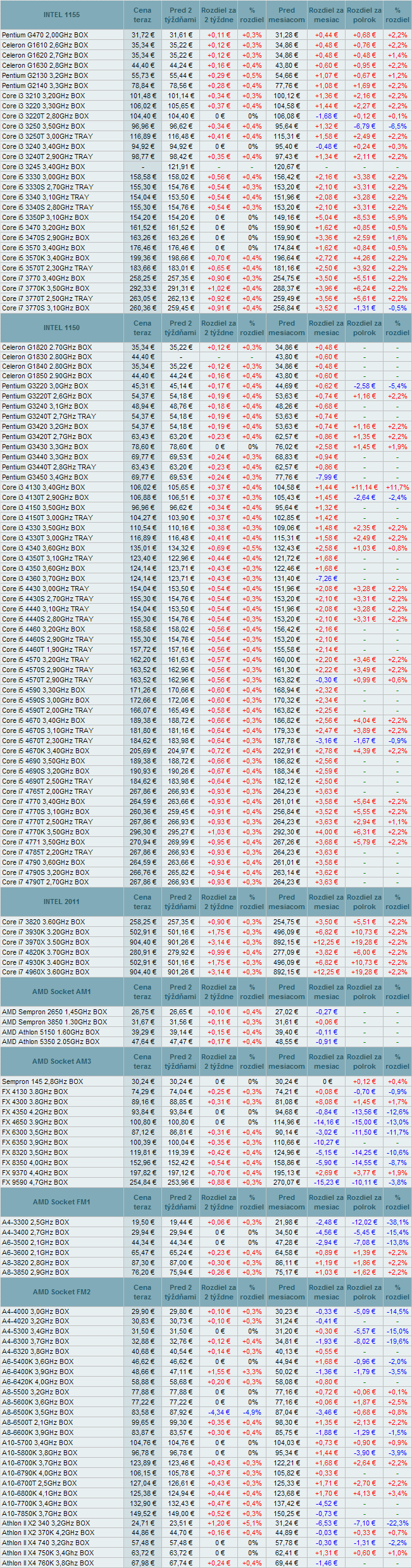
Task: Click Core i5 4670K 3,40GHz BOX name
Action: [46, 751]
